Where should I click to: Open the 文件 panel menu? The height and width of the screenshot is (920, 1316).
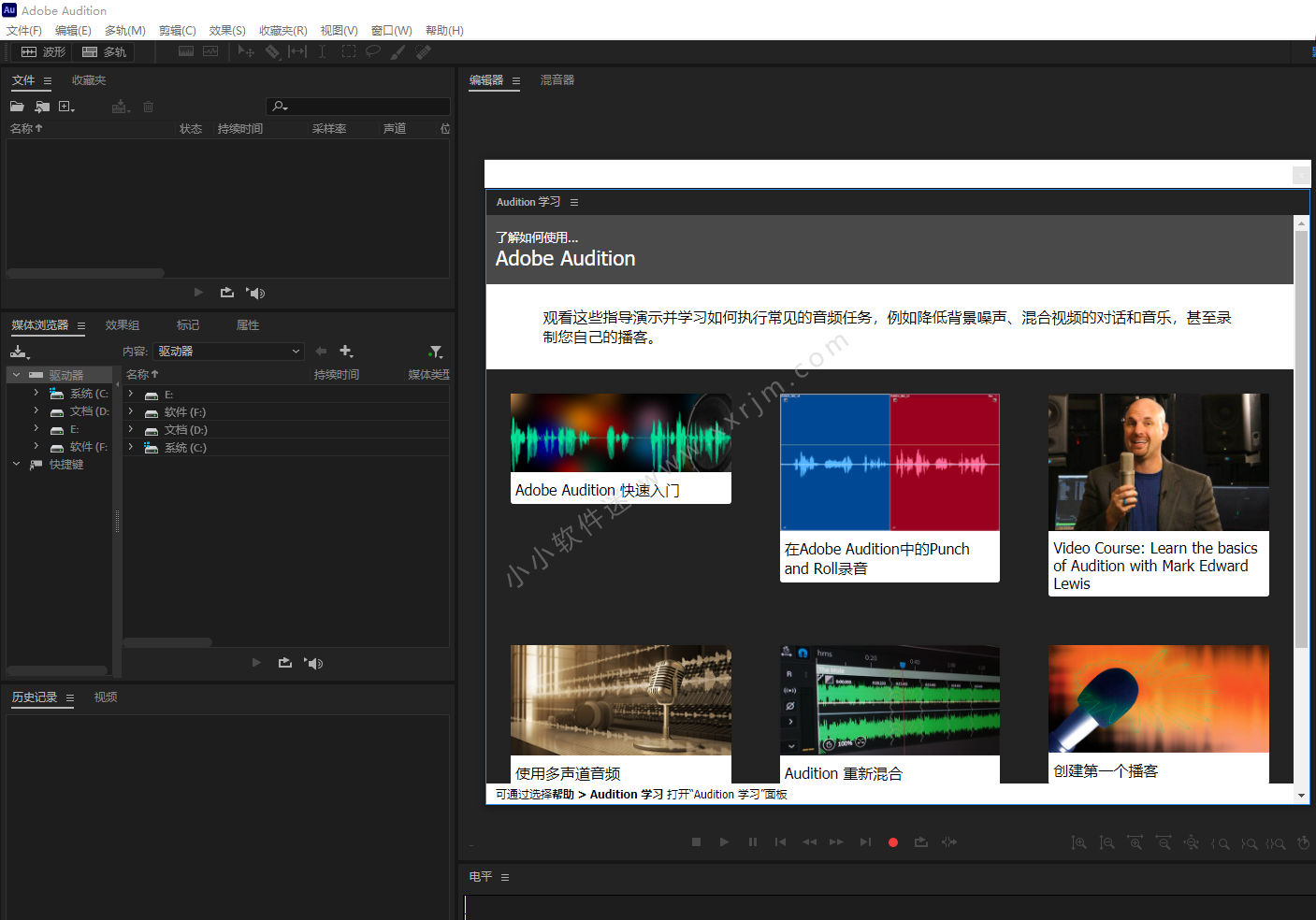coord(48,81)
